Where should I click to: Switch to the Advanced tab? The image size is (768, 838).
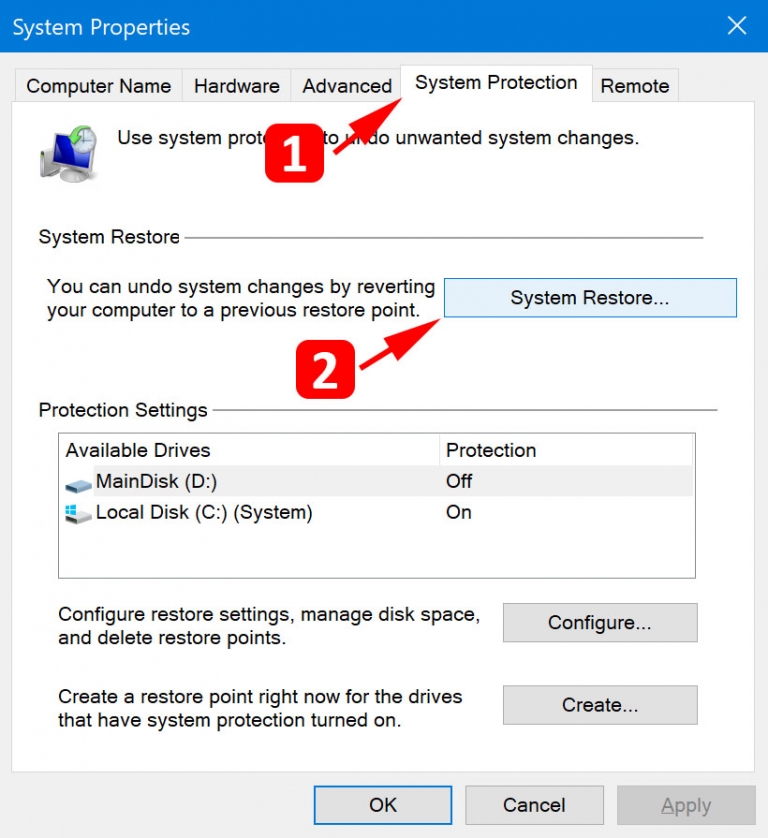pos(345,86)
